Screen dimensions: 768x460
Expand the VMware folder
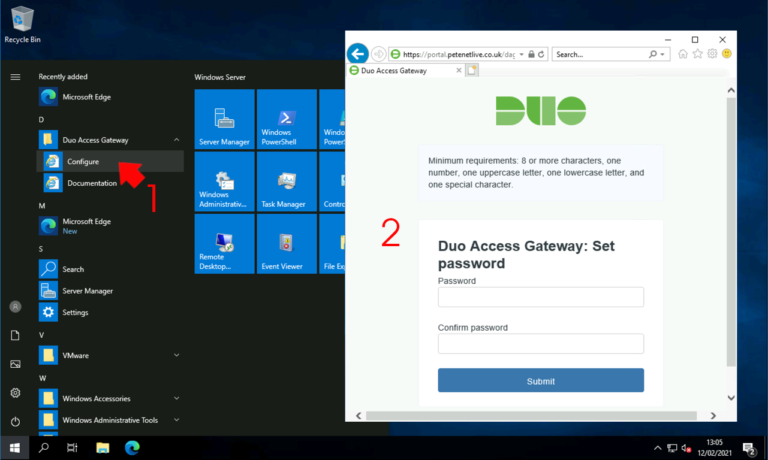click(176, 355)
